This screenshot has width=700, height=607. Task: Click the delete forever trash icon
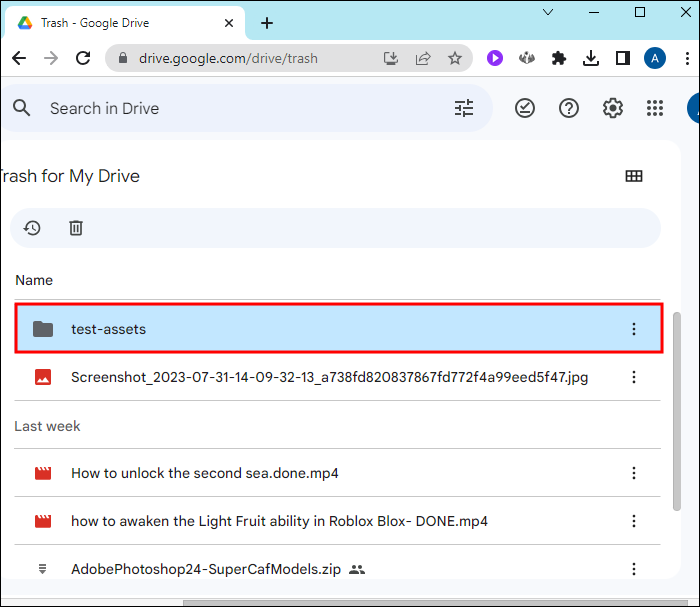pos(76,228)
